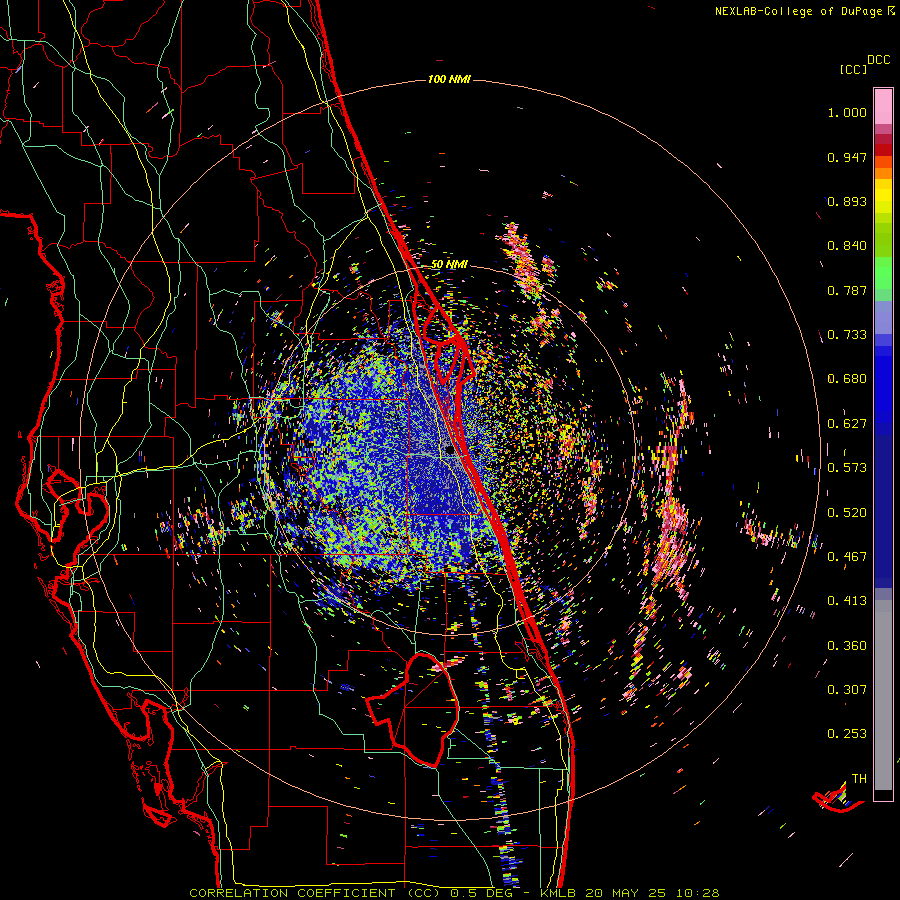Select the 0.627 scale value
This screenshot has width=900, height=900.
click(x=847, y=424)
